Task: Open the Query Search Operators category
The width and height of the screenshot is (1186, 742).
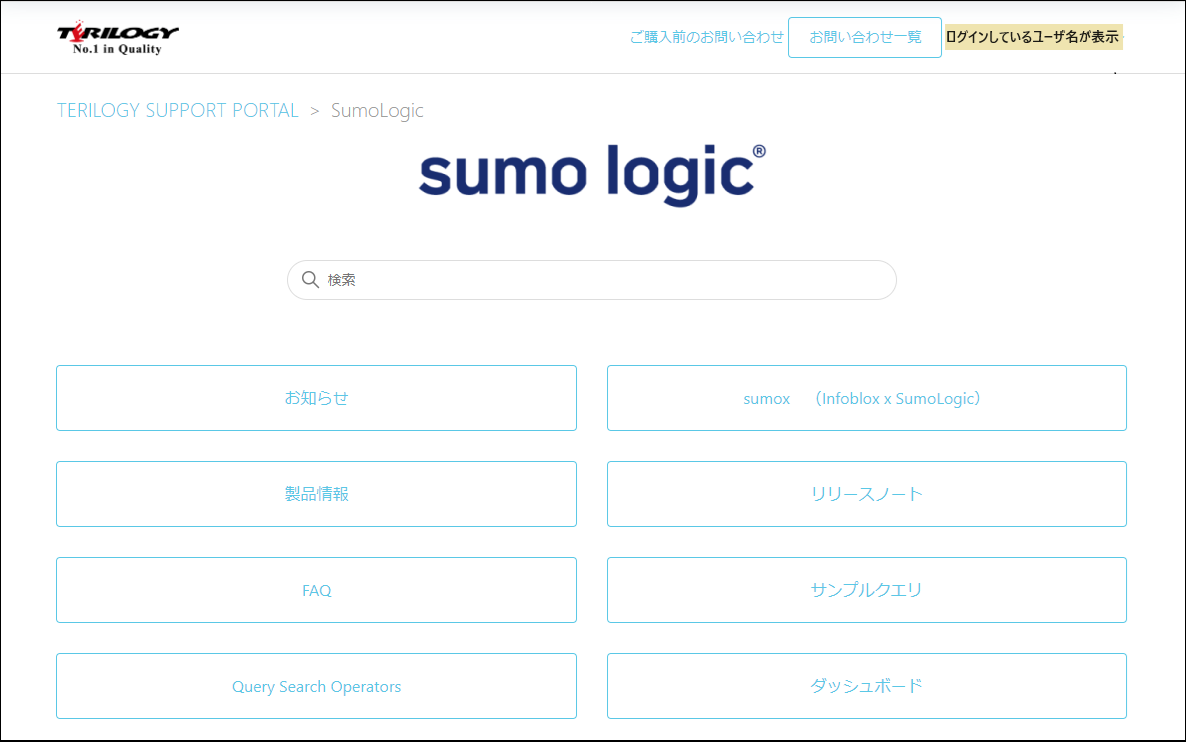Action: [x=316, y=686]
